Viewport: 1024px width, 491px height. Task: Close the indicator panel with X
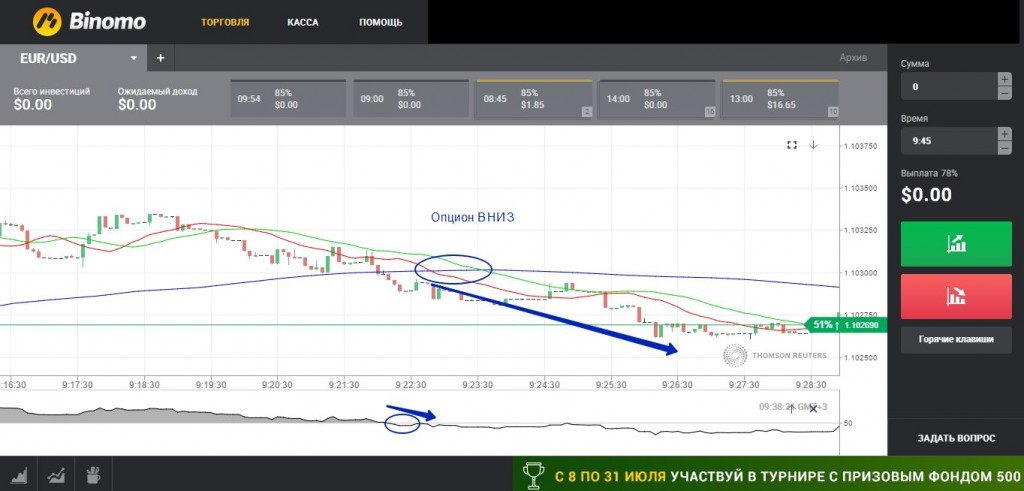pyautogui.click(x=813, y=409)
